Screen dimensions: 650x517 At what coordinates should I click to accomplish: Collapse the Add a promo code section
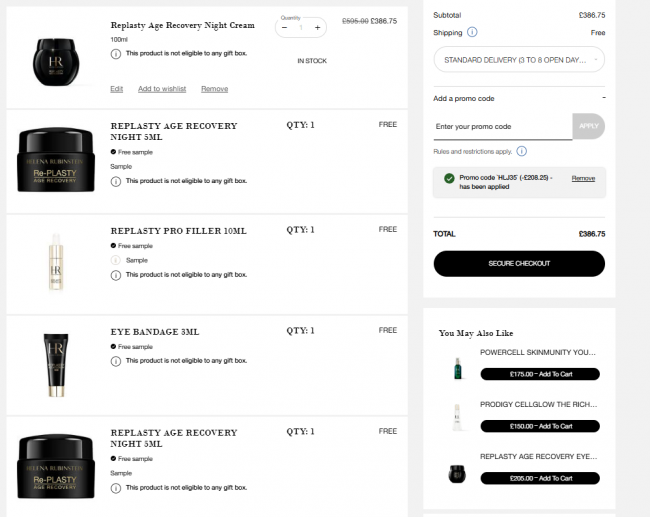[604, 98]
